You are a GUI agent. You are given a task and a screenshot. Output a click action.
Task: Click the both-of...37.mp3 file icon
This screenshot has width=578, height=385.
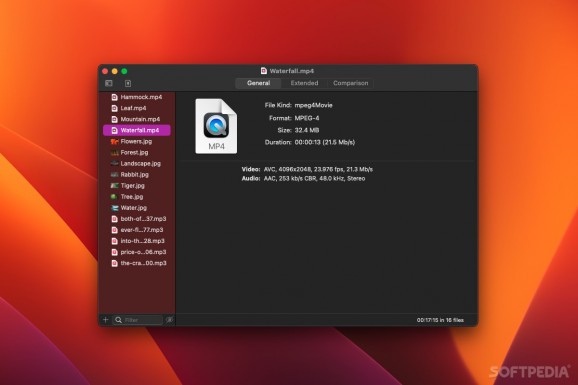[114, 219]
